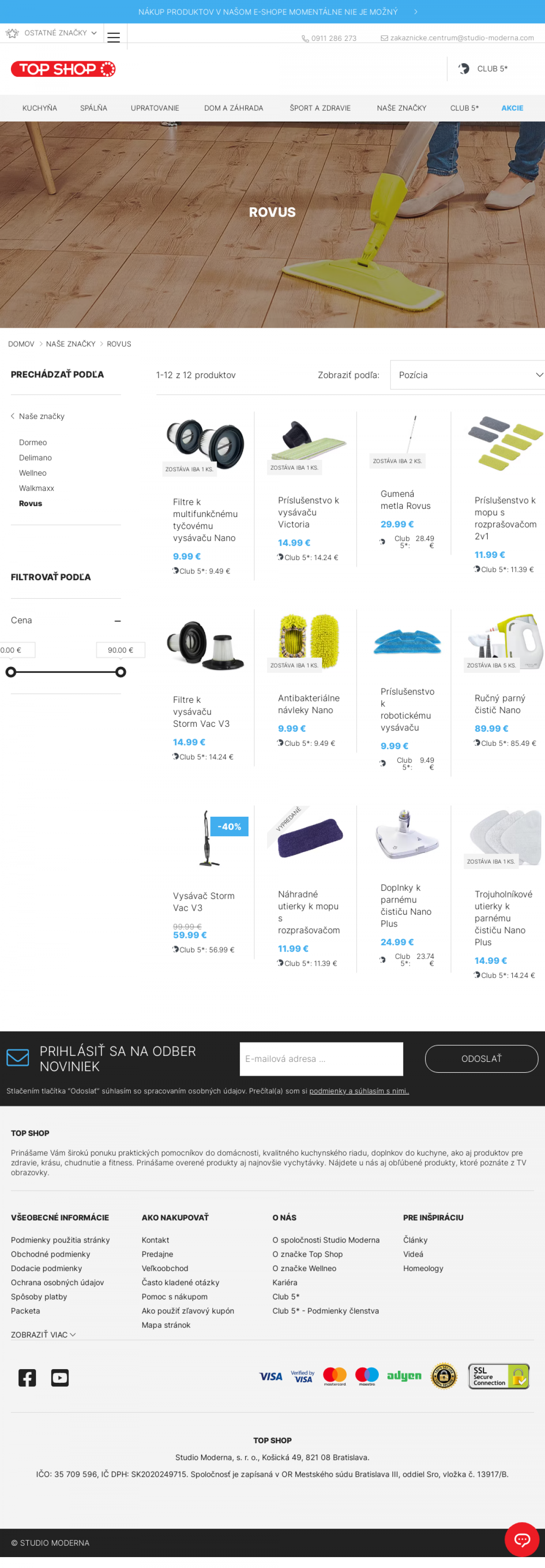Go back to Naše značky category

(41, 416)
